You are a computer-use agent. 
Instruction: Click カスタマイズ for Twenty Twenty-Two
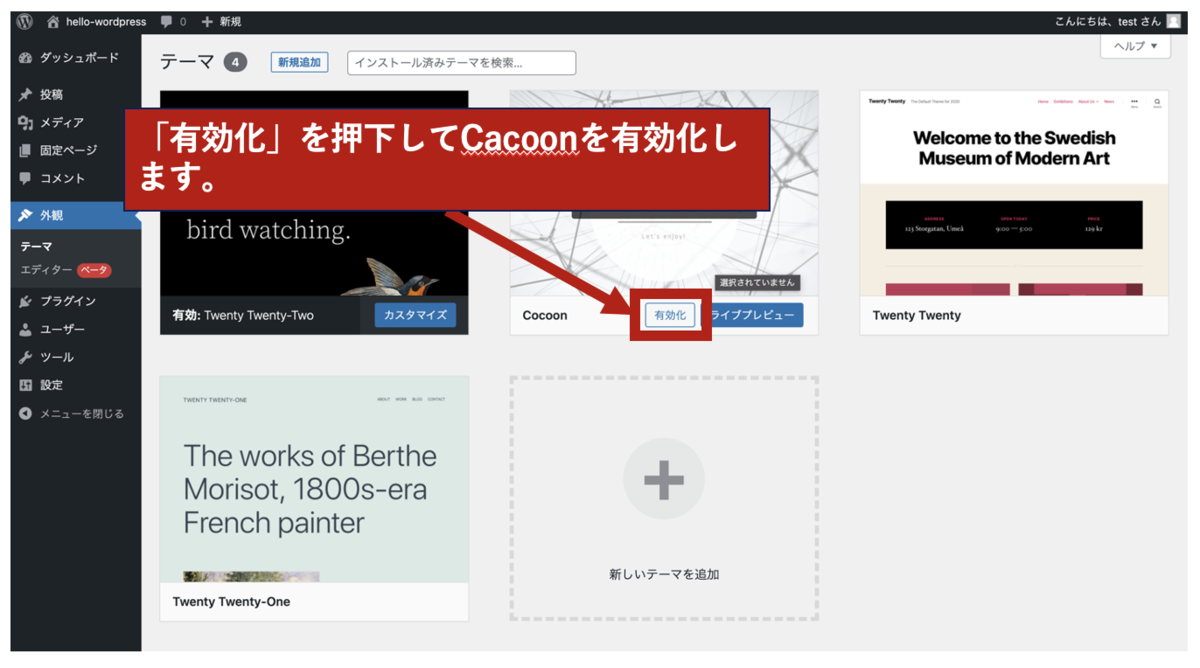coord(415,315)
